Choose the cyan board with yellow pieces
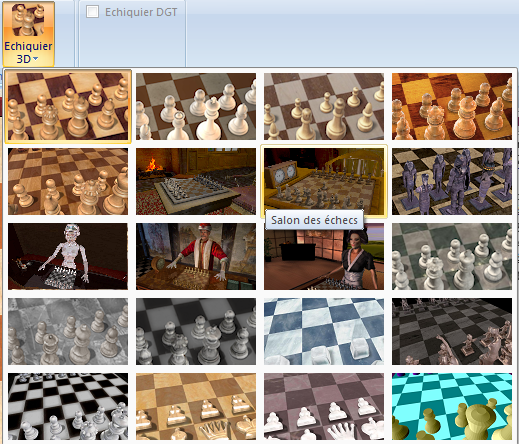This screenshot has height=444, width=519. (452, 406)
